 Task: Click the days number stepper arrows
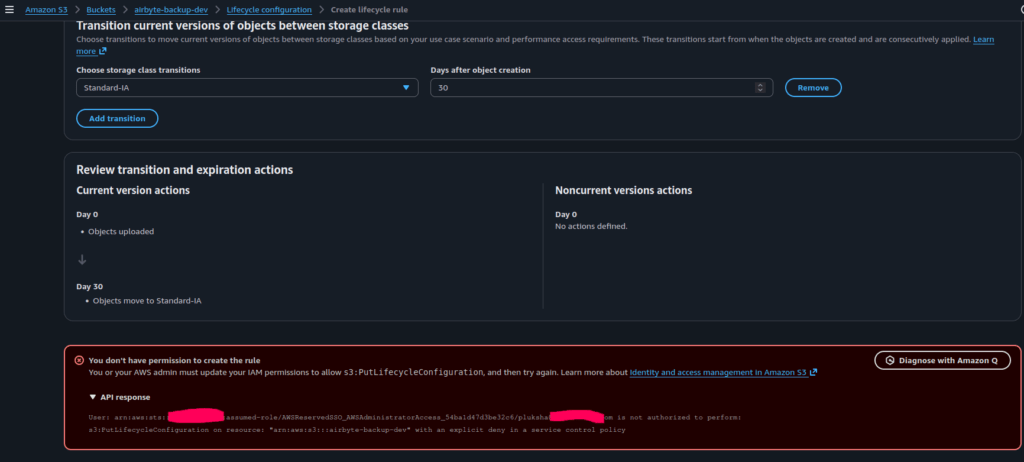pos(760,88)
